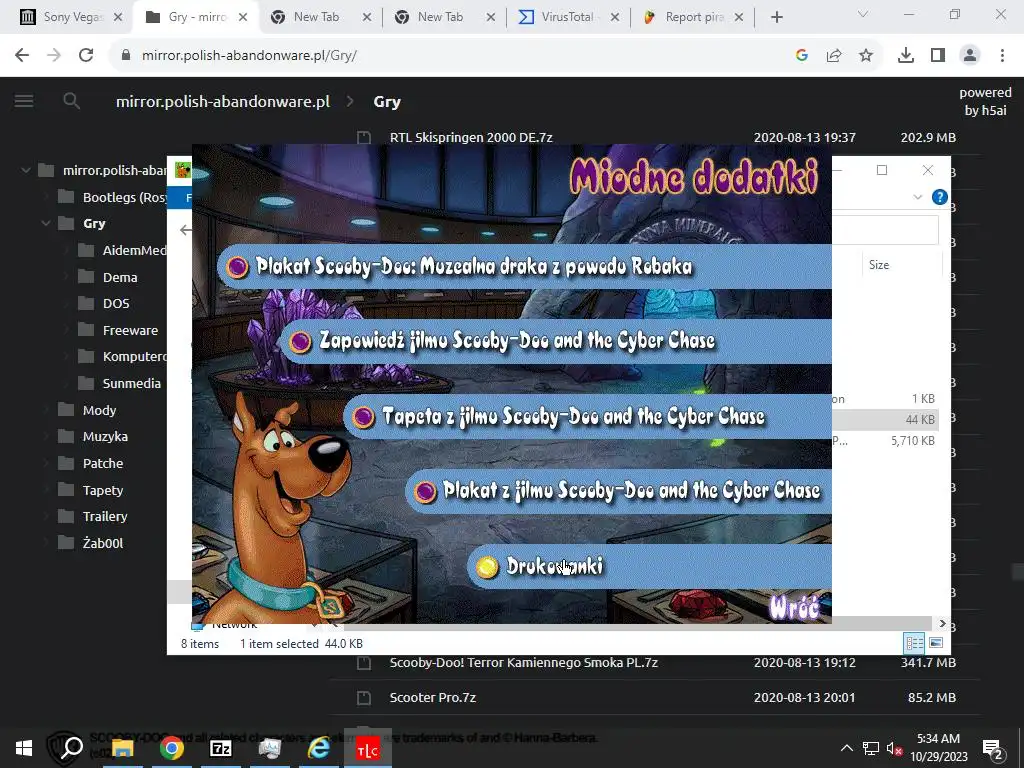This screenshot has width=1024, height=768.
Task: Toggle Chrome side panel icon
Action: 938,56
